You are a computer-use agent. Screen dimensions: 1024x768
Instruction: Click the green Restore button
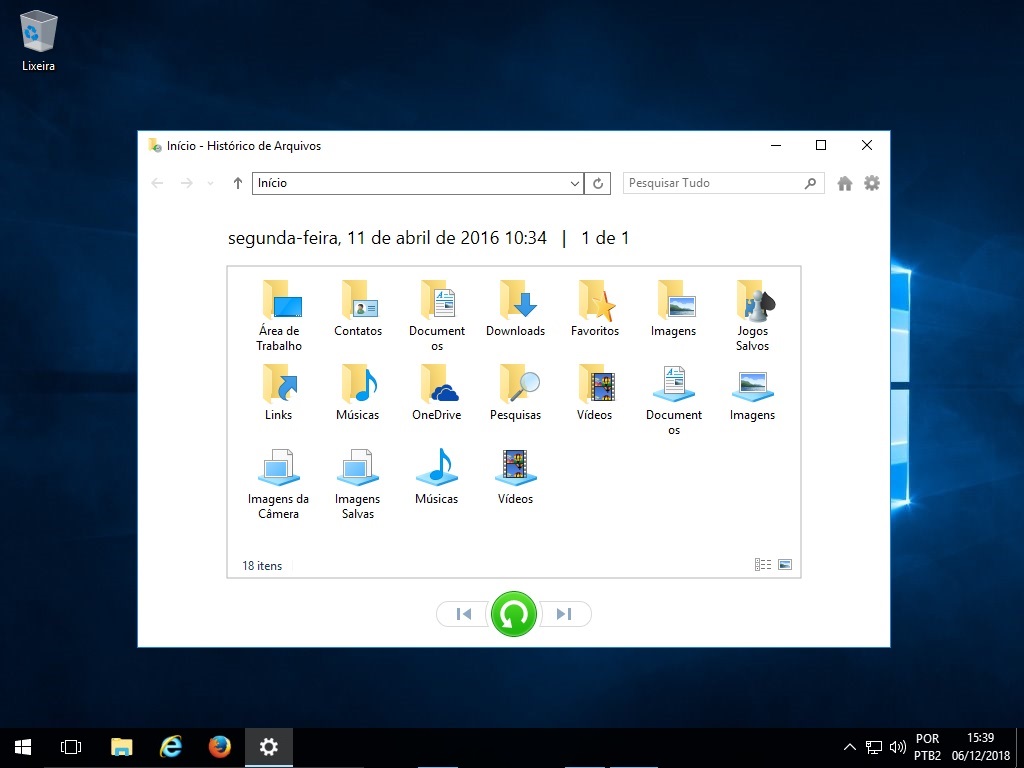514,614
